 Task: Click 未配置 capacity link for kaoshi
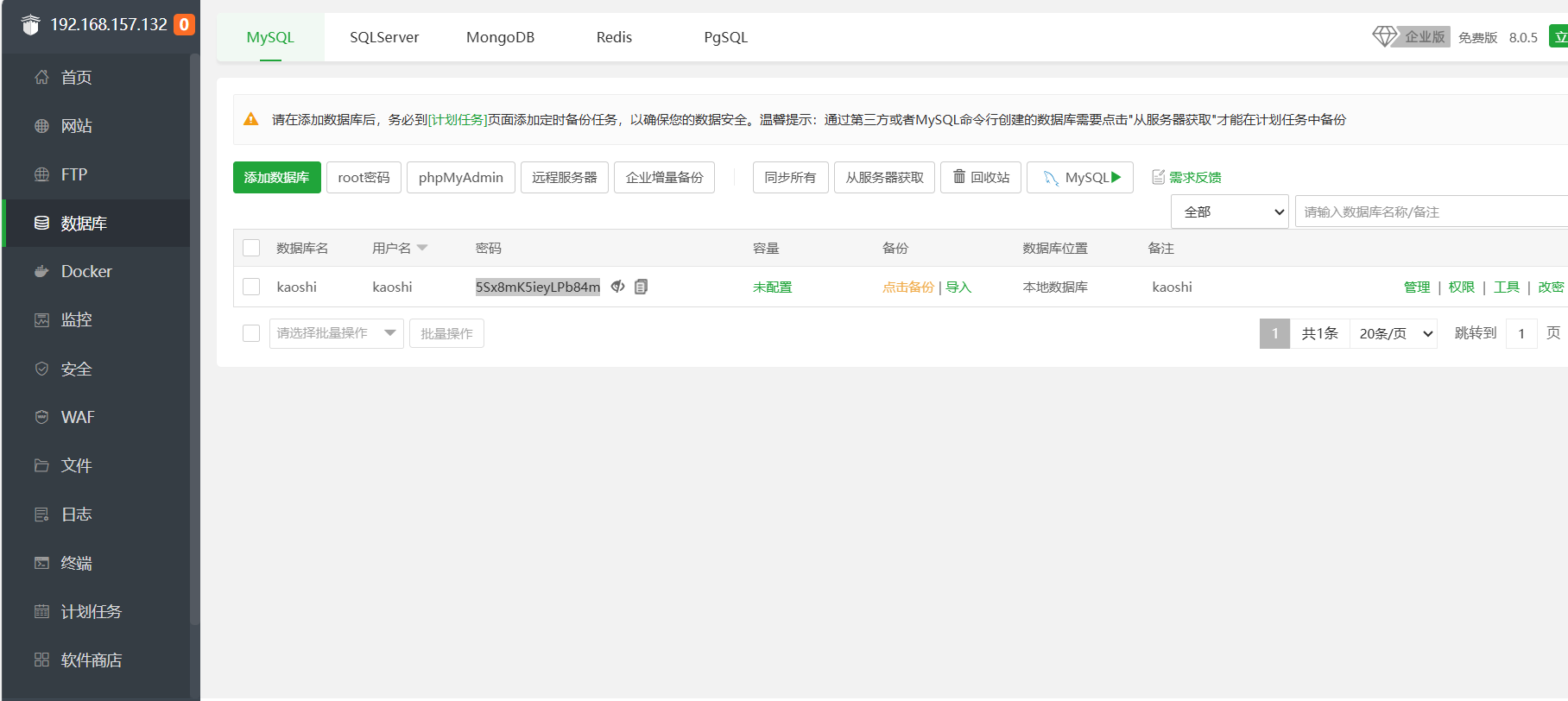click(x=772, y=287)
